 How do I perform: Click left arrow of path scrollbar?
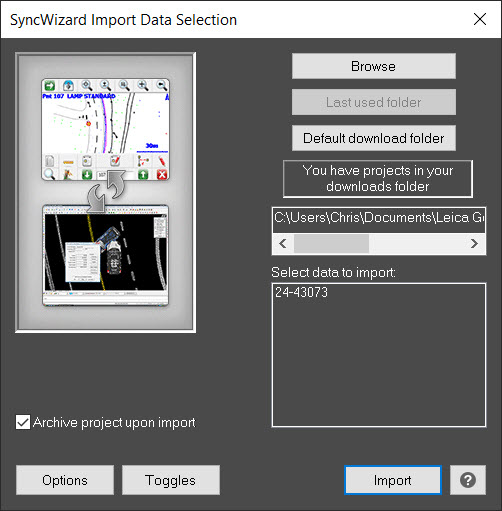coord(283,244)
